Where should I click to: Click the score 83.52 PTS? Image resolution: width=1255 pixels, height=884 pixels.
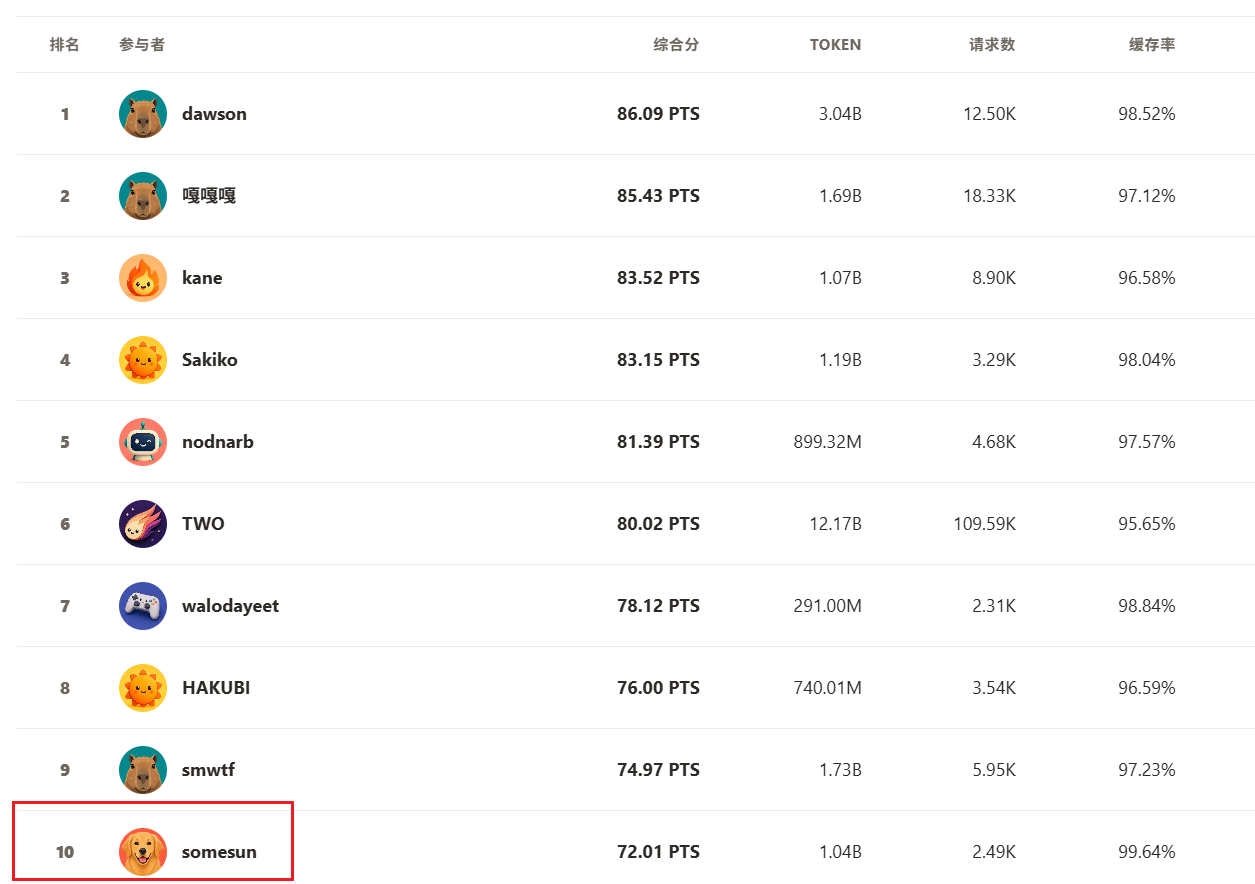tap(658, 278)
